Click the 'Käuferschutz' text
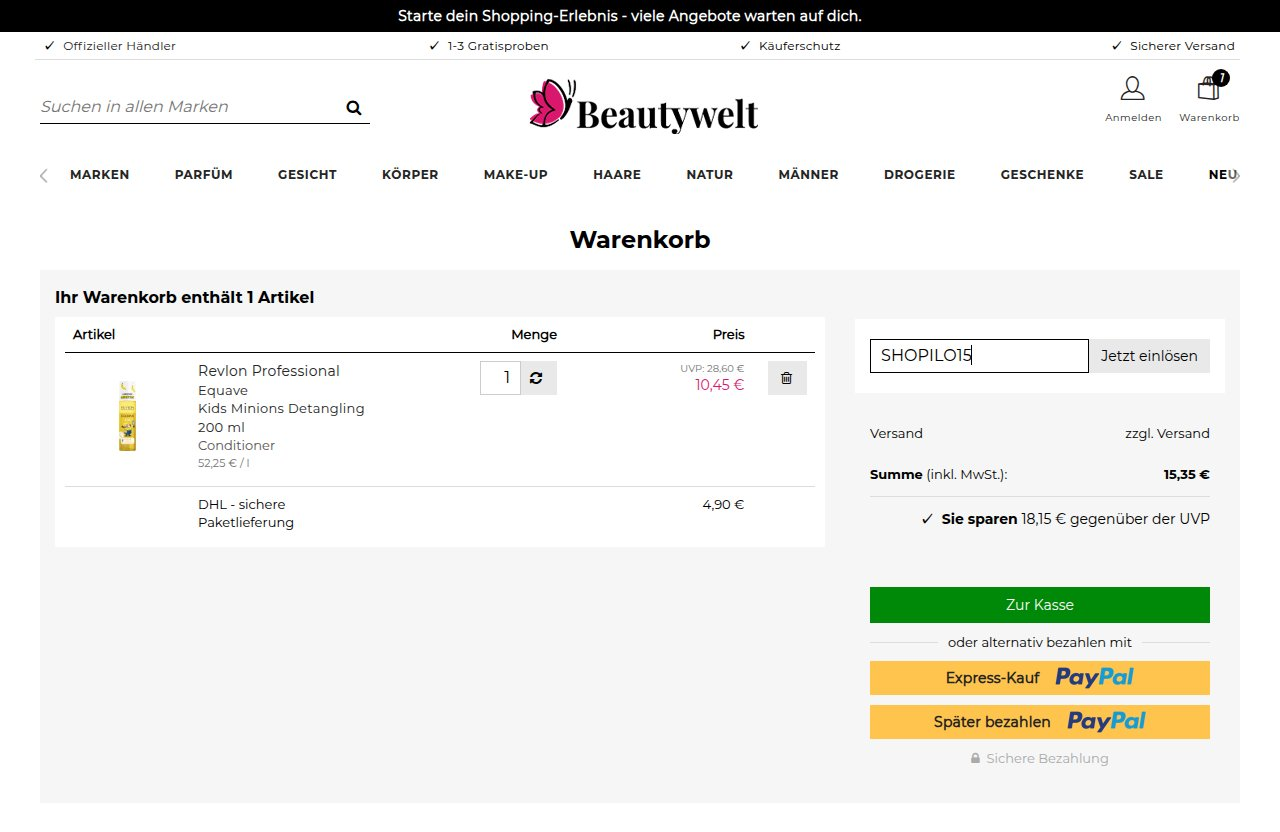 coord(799,46)
